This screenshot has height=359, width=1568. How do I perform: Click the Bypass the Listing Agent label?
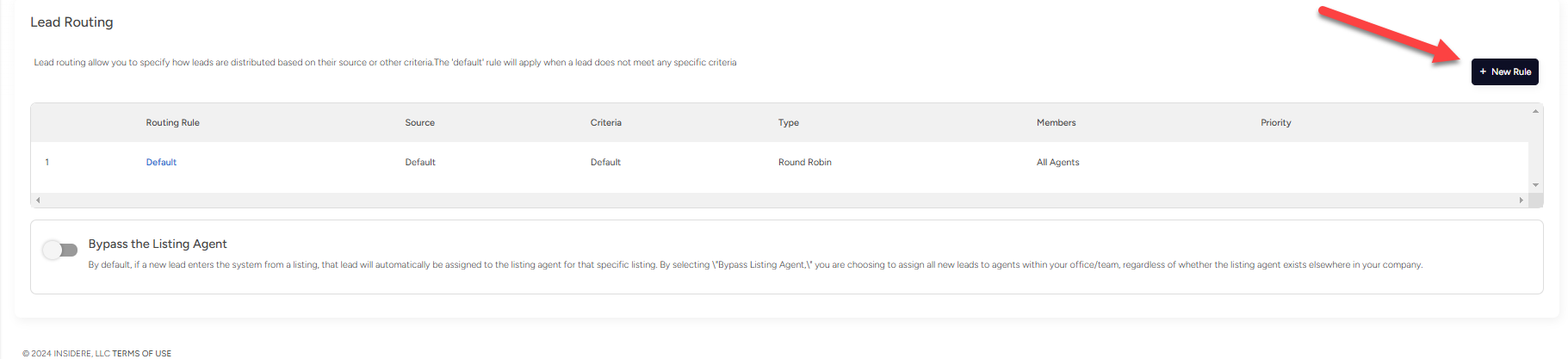(158, 244)
